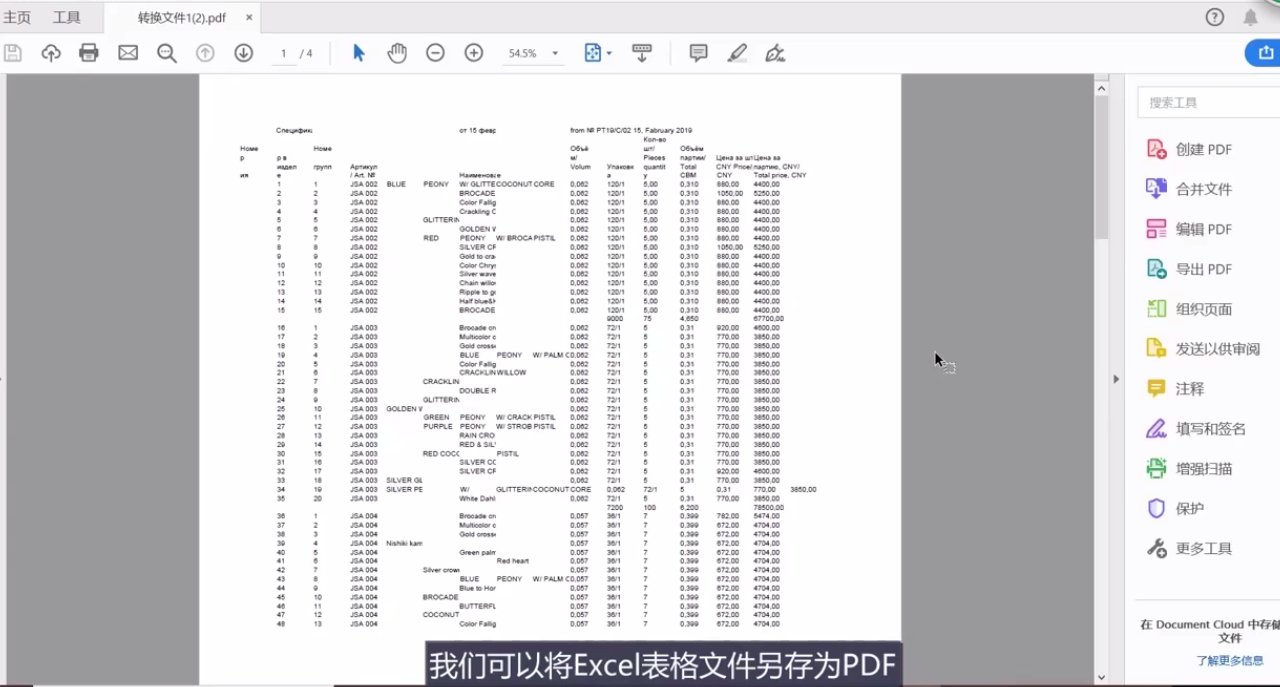Open the 创建 PDF tool
This screenshot has height=687, width=1280.
(x=1189, y=149)
